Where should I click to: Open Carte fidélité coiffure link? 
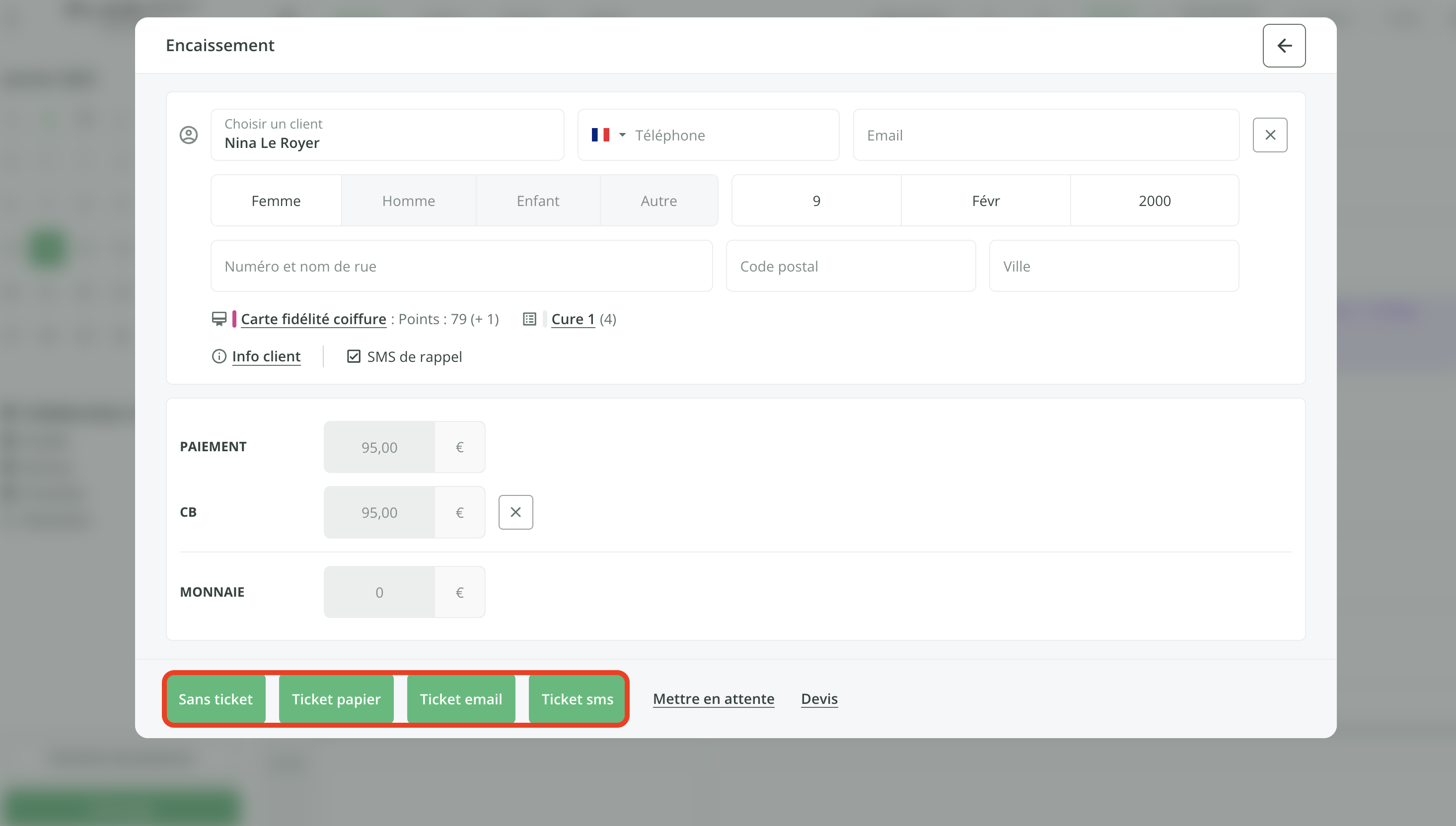[x=313, y=319]
